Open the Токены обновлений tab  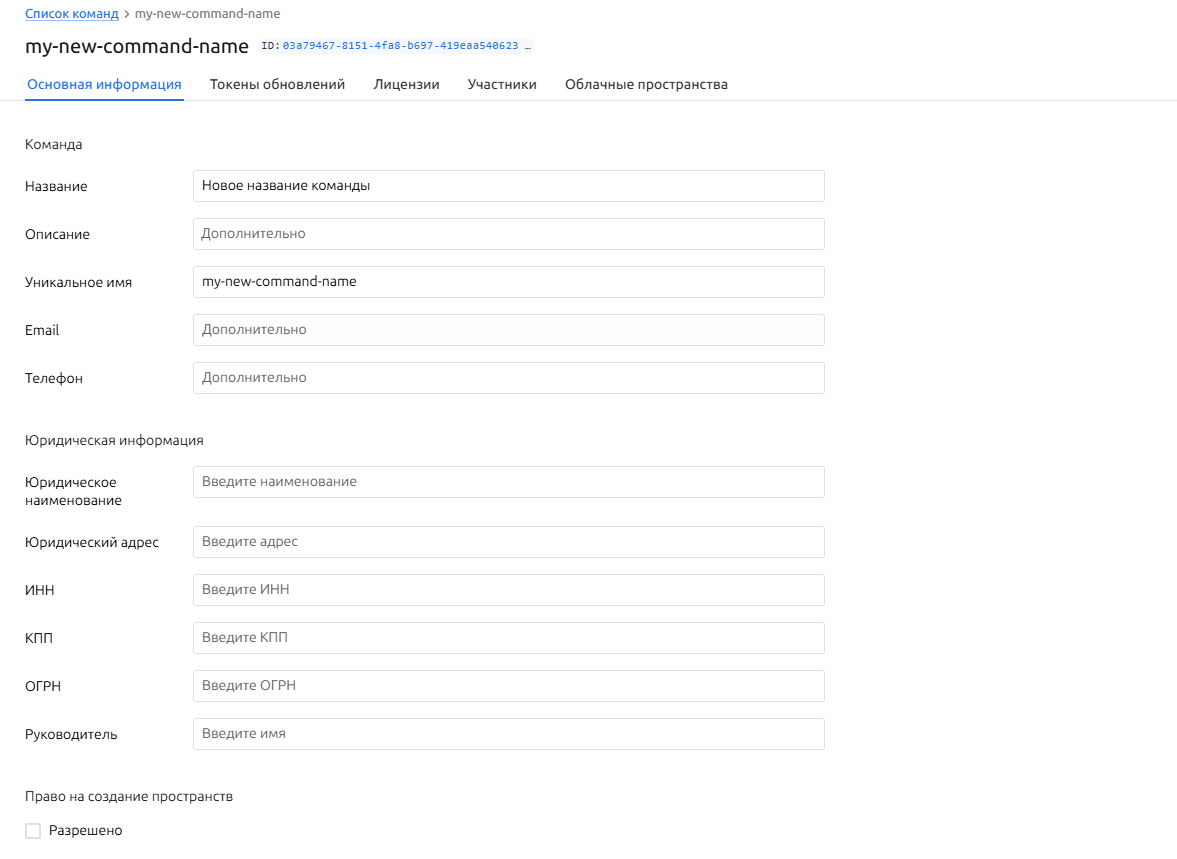[x=277, y=85]
